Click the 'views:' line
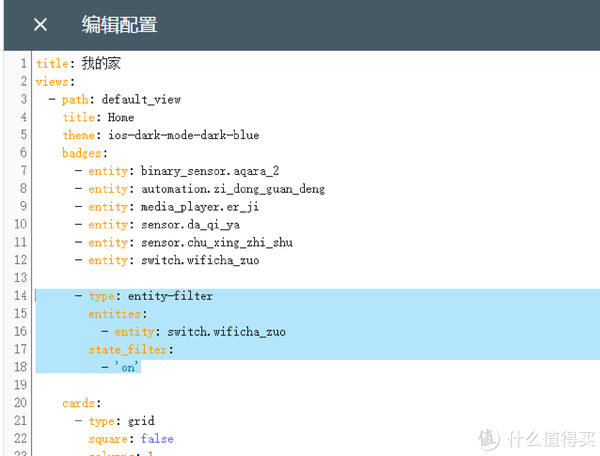Image resolution: width=600 pixels, height=456 pixels. 55,81
